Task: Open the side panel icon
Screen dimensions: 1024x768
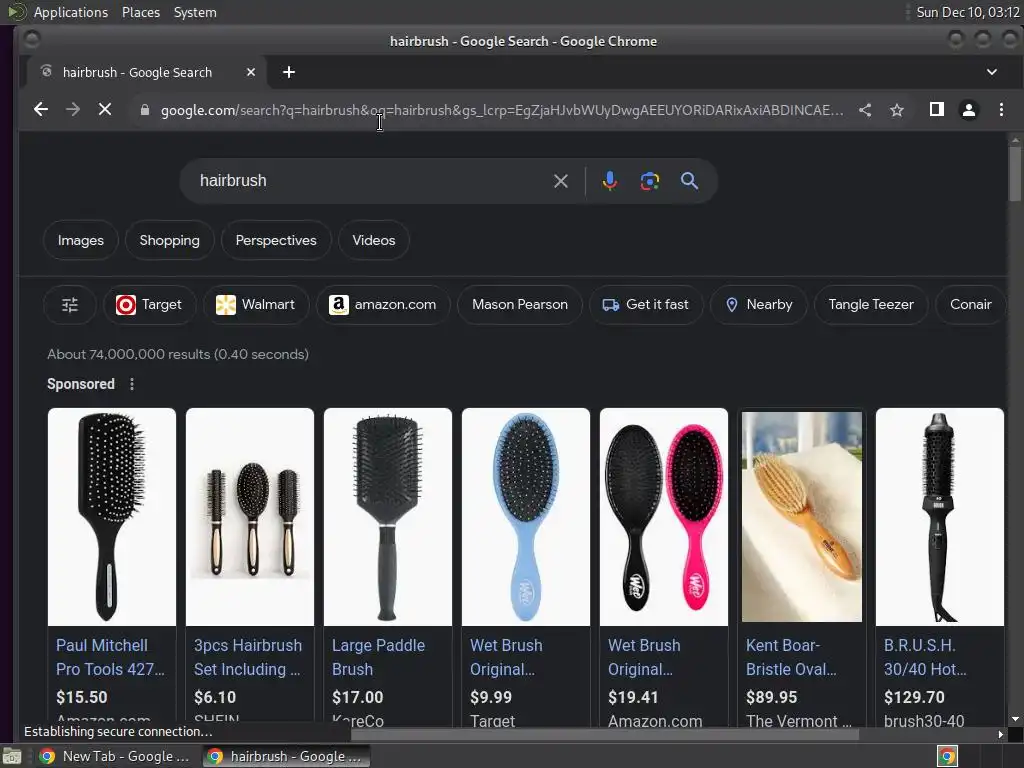Action: (936, 110)
